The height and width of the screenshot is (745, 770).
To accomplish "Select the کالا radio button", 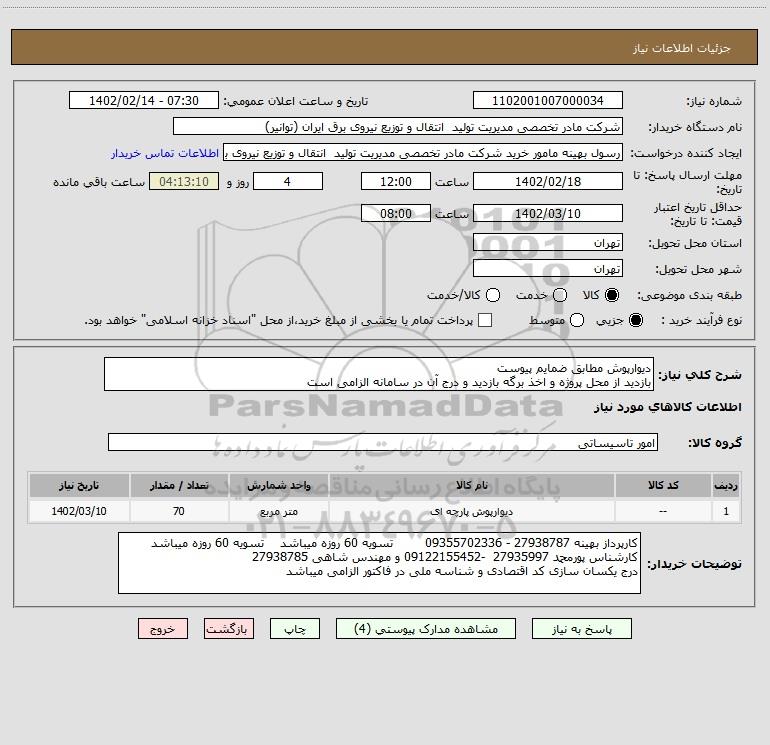I will point(612,295).
